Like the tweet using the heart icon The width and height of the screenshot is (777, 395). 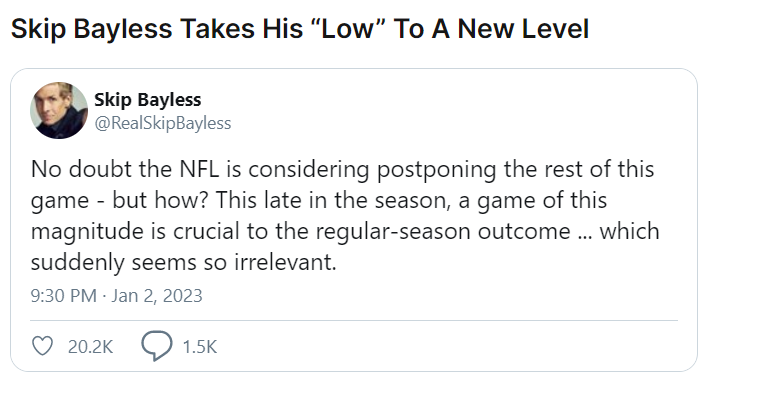42,346
